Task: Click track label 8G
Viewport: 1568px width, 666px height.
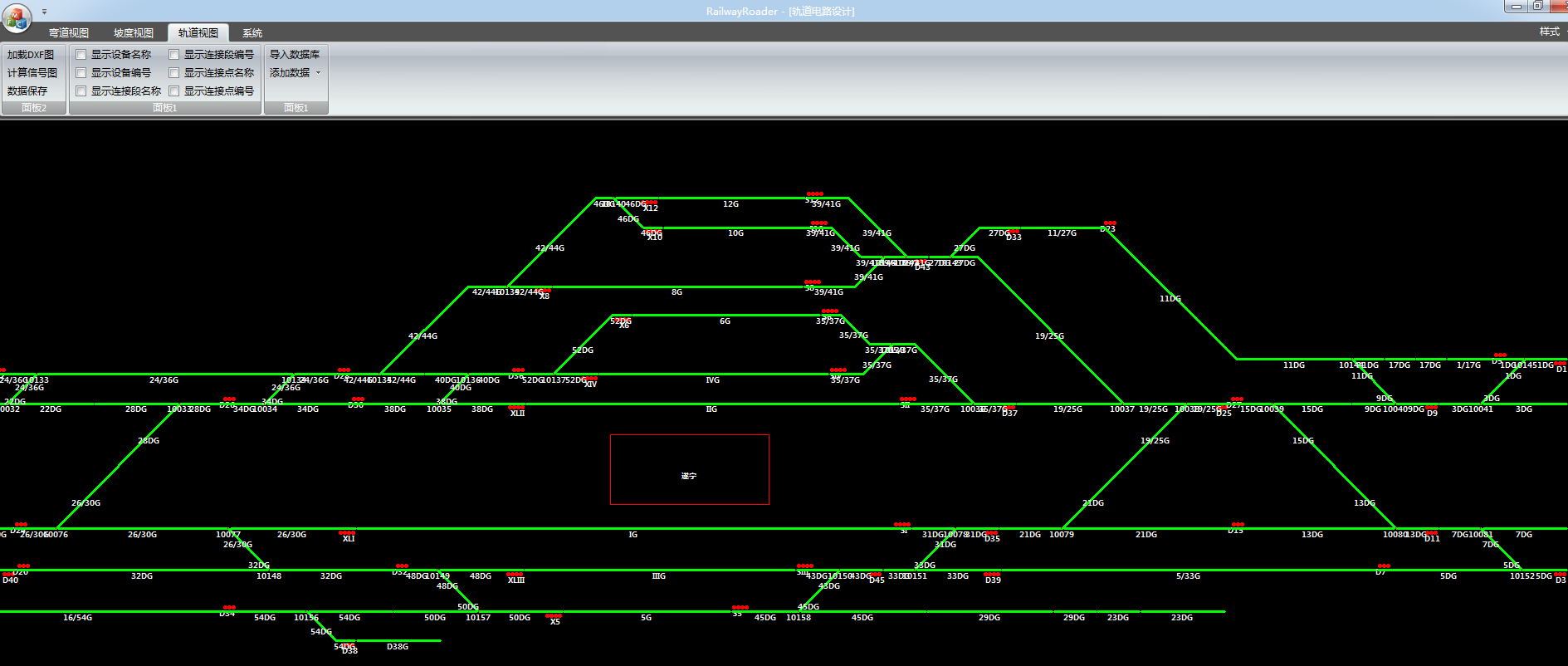Action: click(x=677, y=292)
